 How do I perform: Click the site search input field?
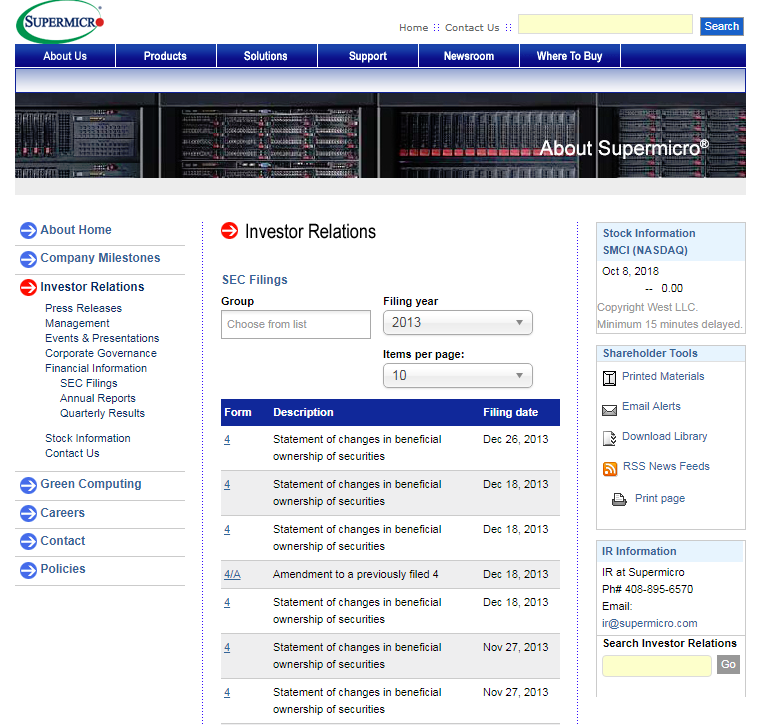[605, 24]
